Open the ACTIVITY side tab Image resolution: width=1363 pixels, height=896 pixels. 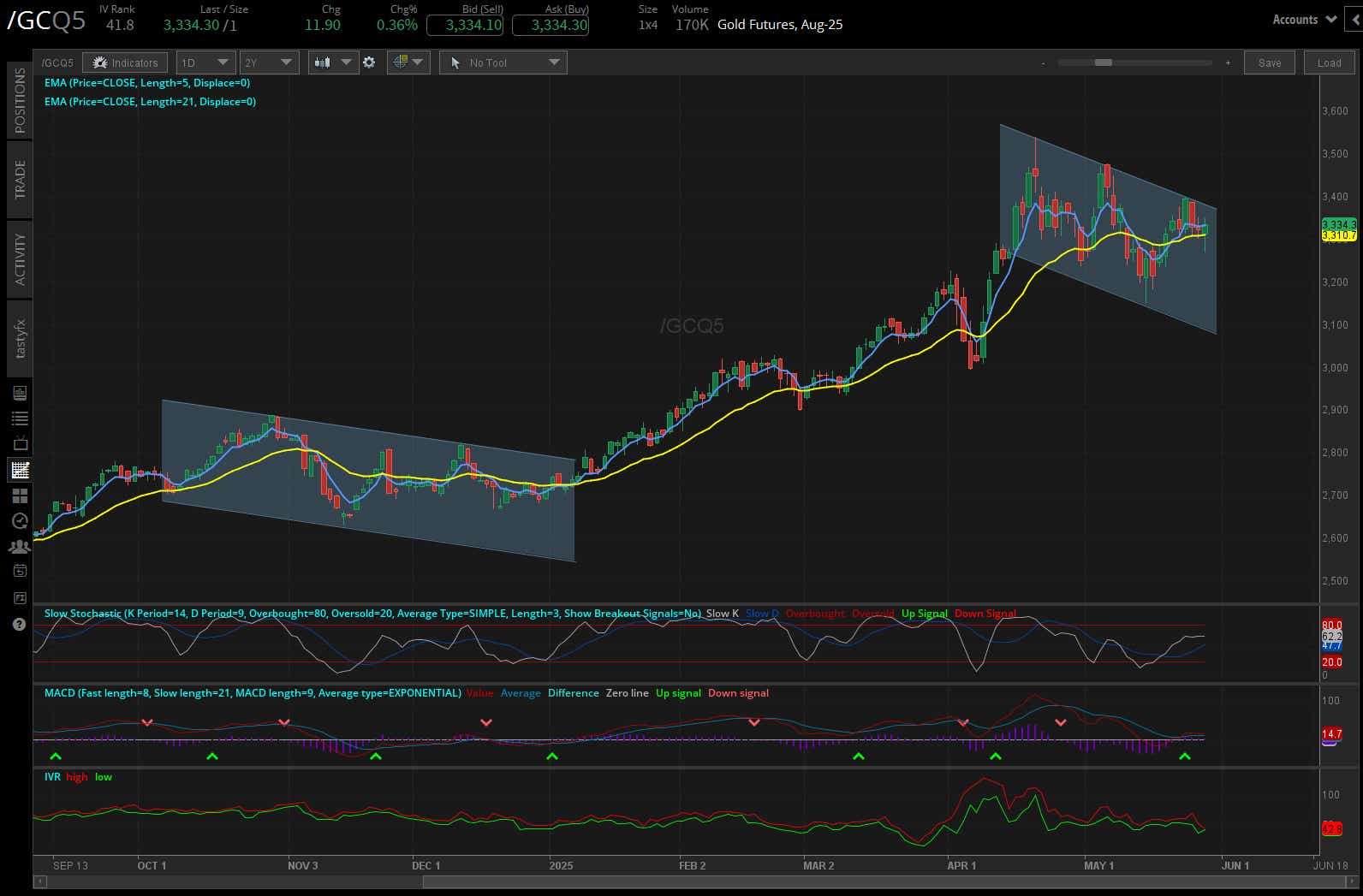click(x=20, y=258)
